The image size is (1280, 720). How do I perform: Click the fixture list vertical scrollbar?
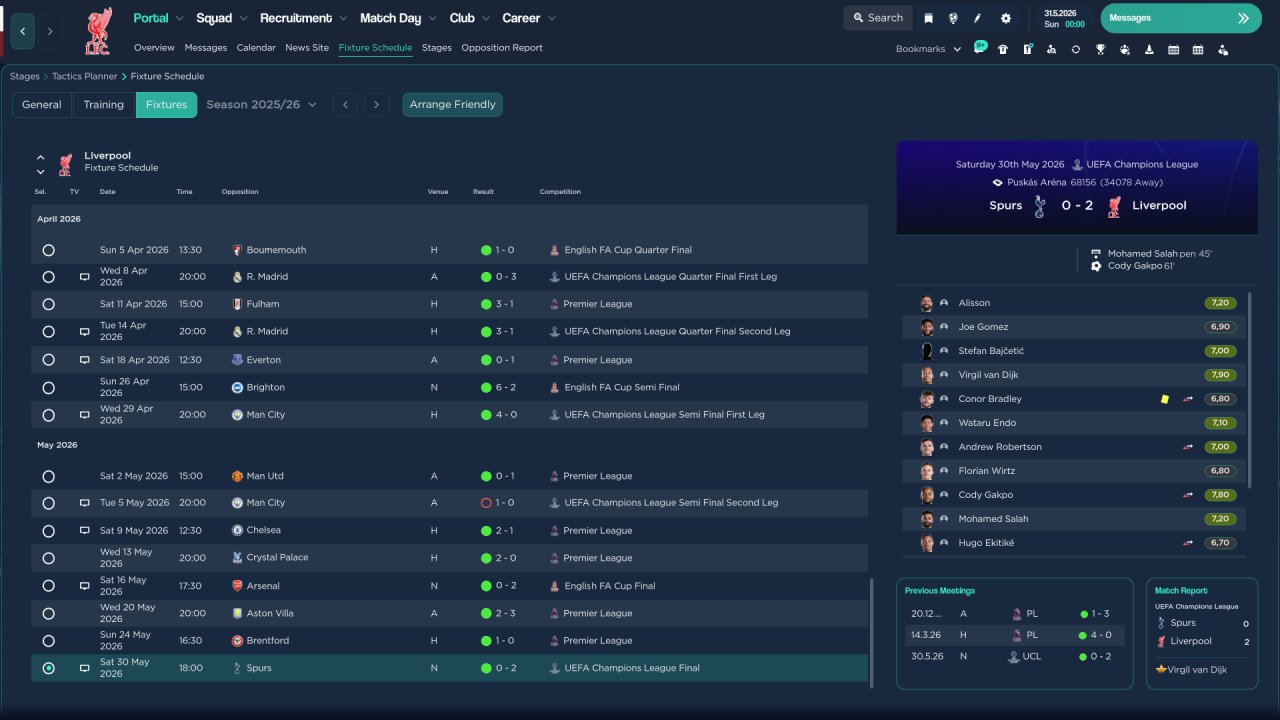tap(872, 633)
